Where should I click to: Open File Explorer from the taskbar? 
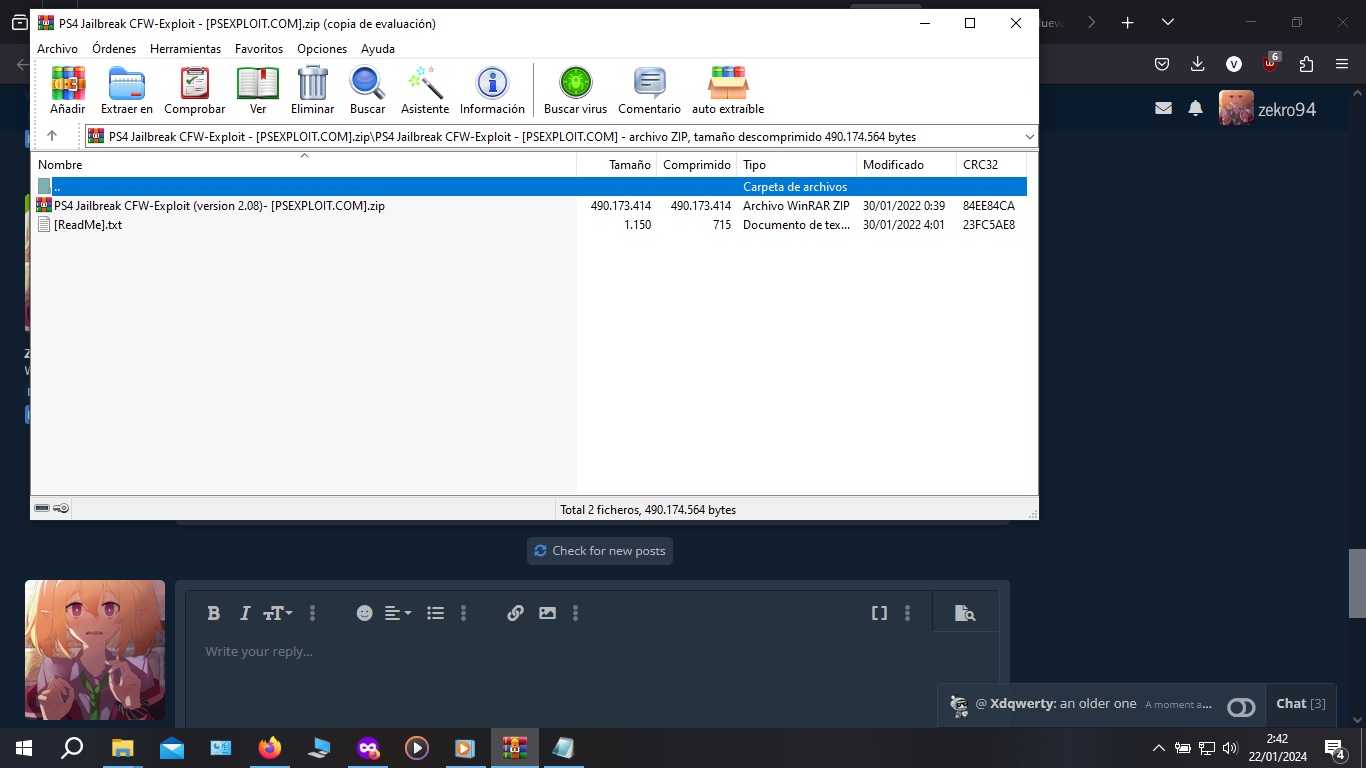point(122,748)
